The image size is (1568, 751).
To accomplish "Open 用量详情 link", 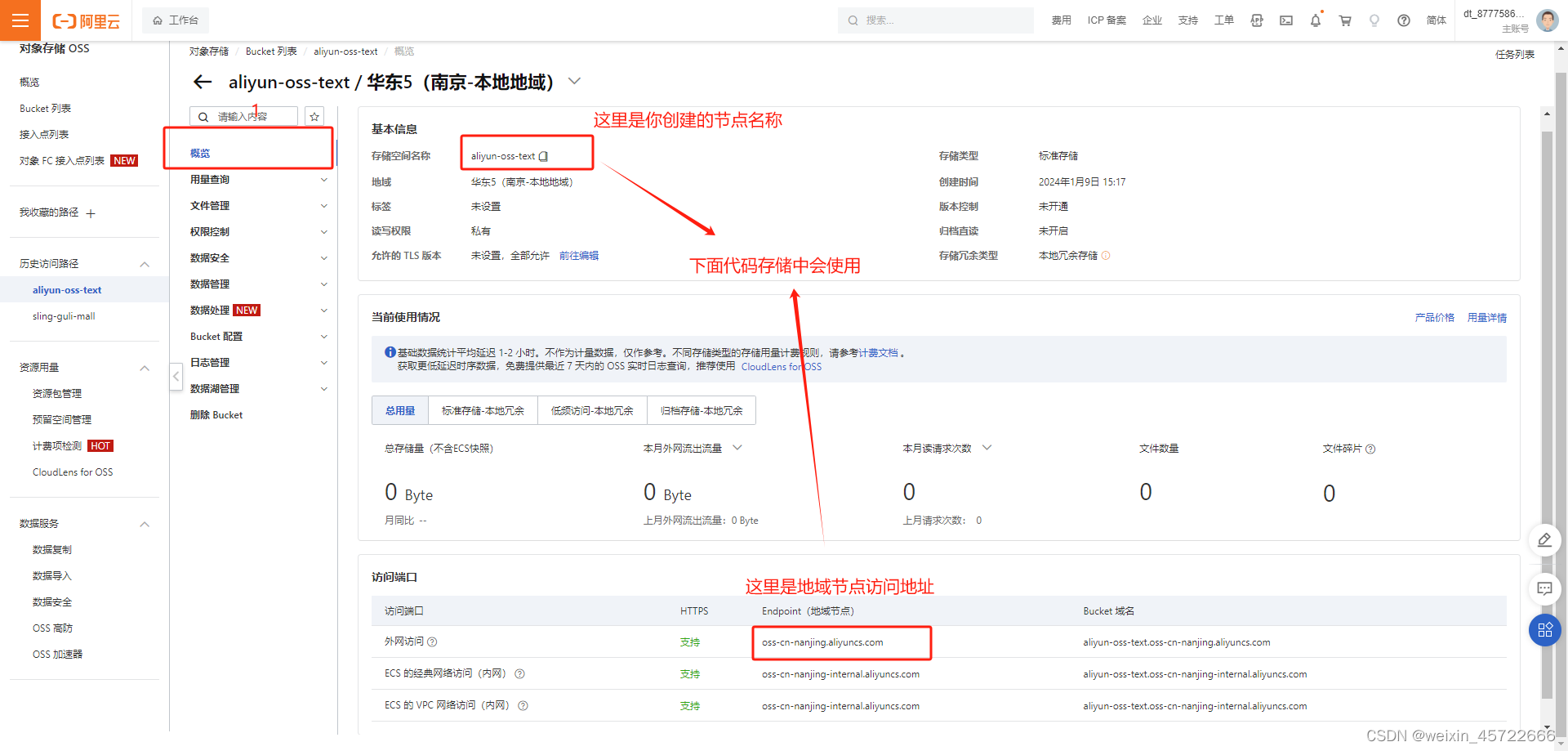I will pos(1487,318).
